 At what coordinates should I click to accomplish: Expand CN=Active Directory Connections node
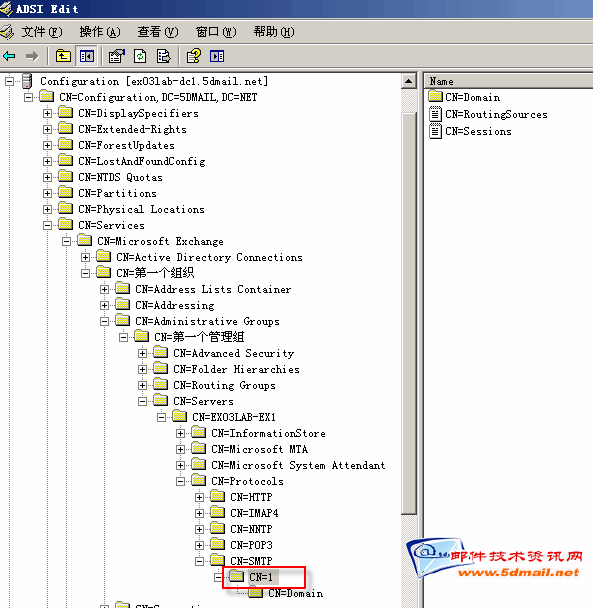[x=85, y=257]
